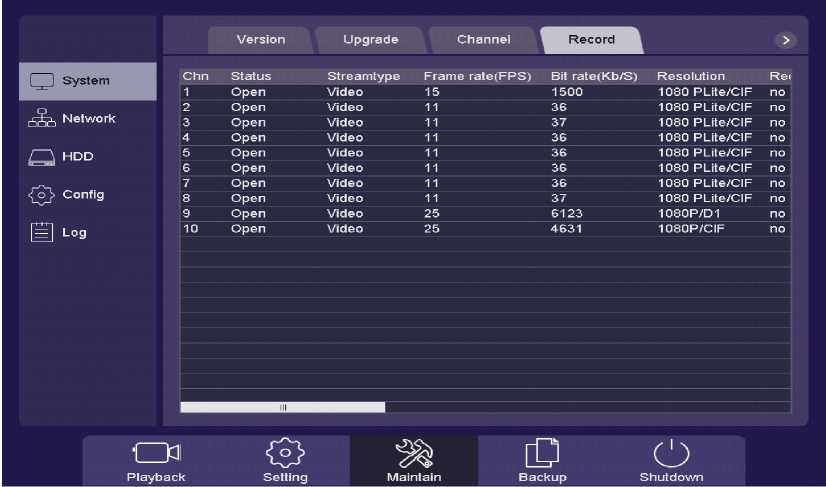Select the Record tab
The height and width of the screenshot is (487, 826).
pyautogui.click(x=591, y=40)
